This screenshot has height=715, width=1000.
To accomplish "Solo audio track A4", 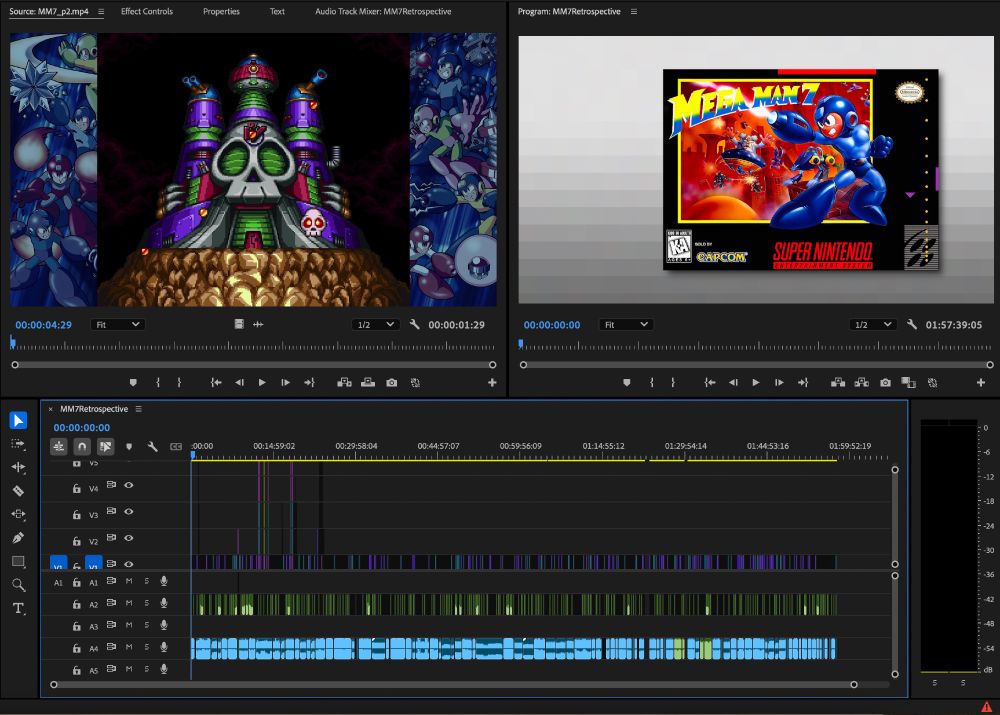I will (147, 647).
